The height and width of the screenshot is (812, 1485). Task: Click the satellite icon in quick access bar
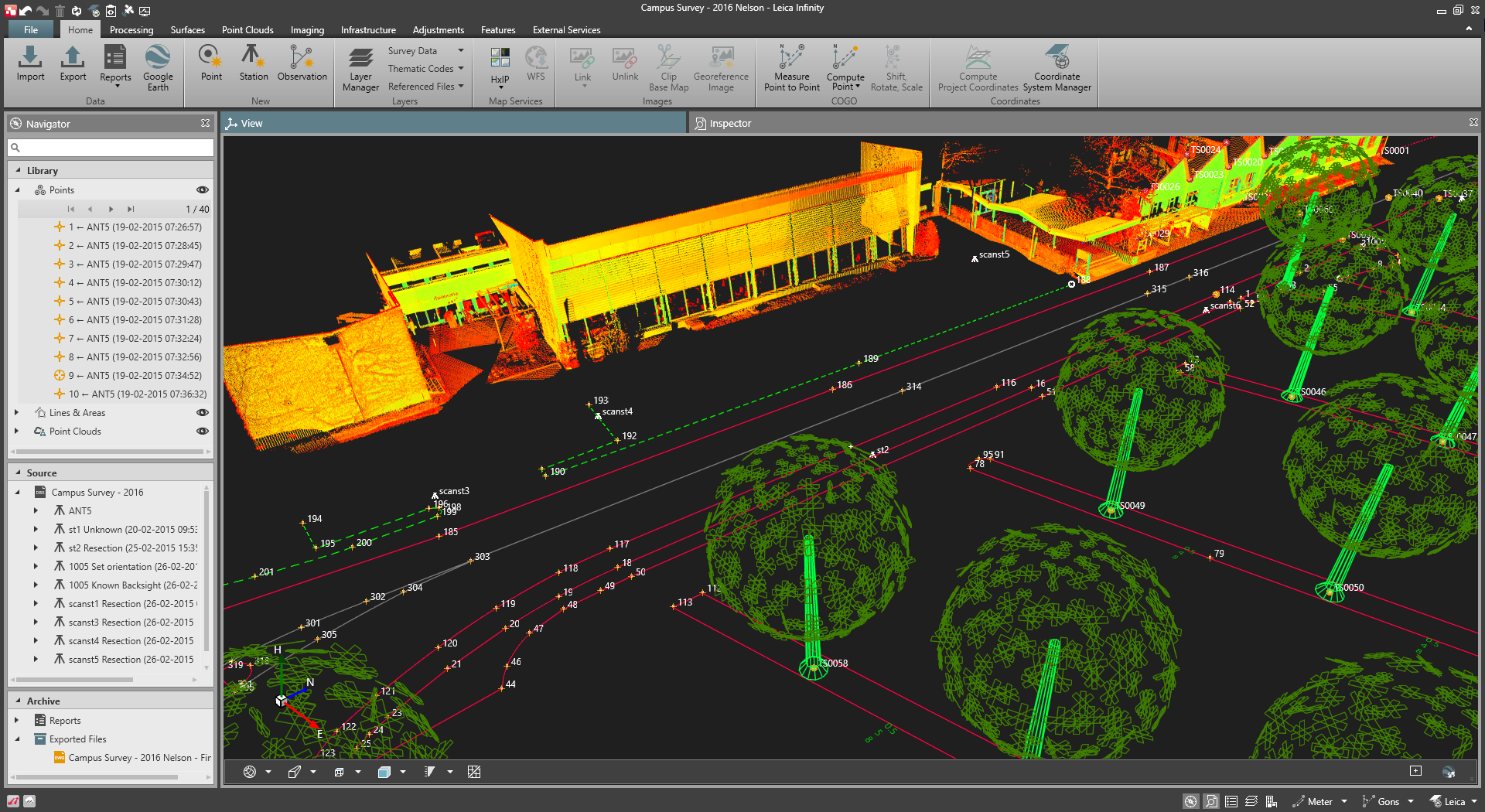click(128, 11)
